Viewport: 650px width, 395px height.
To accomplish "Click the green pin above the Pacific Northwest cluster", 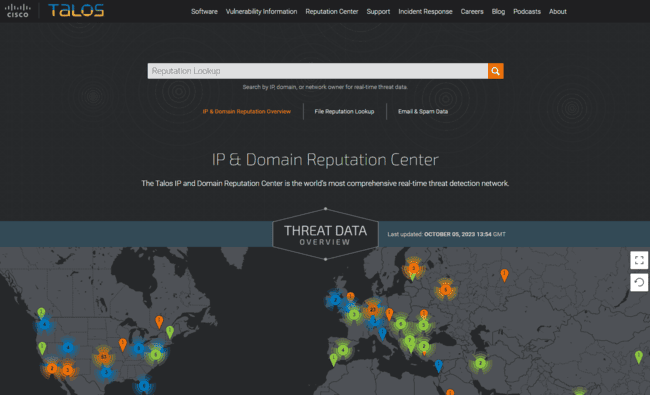I will click(x=41, y=313).
